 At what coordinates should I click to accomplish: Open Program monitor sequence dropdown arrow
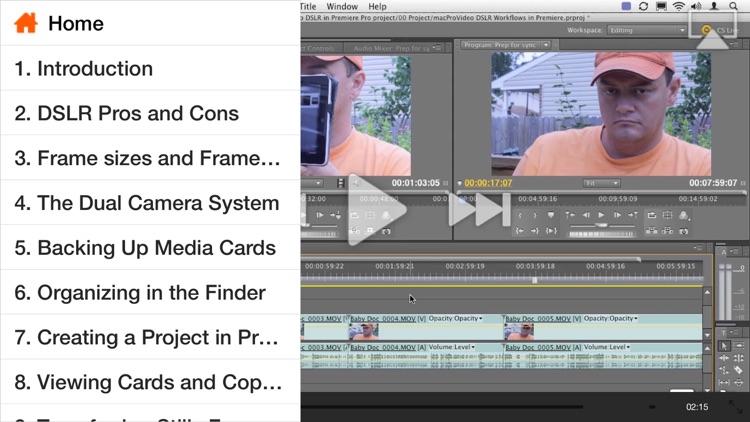pyautogui.click(x=545, y=45)
